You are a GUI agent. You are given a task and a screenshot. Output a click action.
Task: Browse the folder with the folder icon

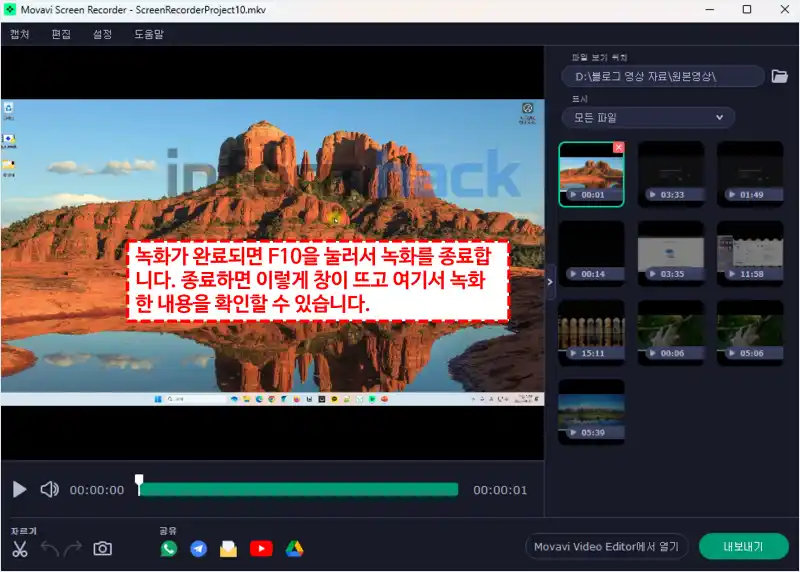[779, 77]
